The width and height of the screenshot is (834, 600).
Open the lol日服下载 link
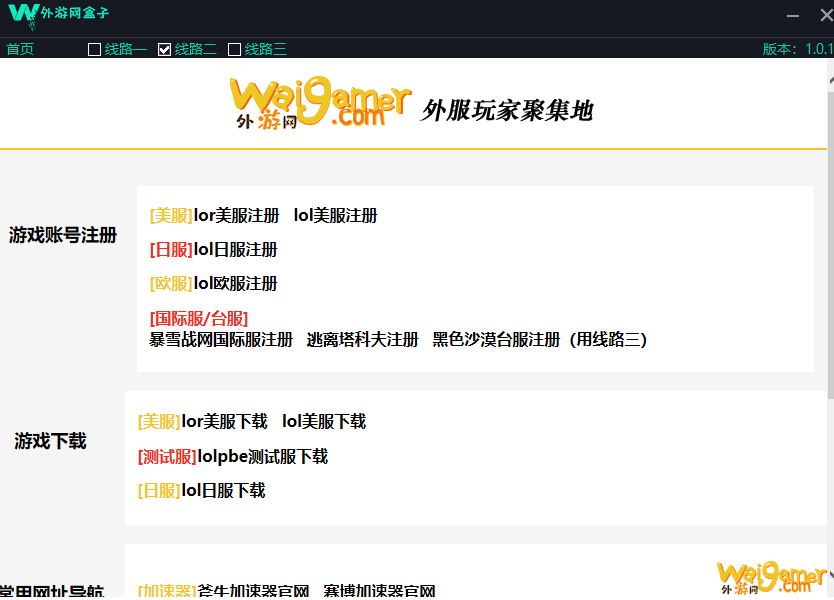coord(223,490)
